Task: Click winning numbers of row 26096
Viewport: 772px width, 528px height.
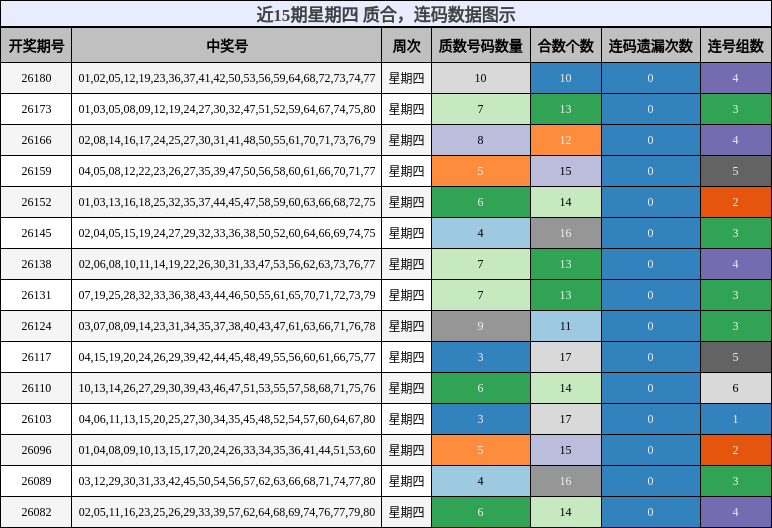Action: (x=226, y=450)
